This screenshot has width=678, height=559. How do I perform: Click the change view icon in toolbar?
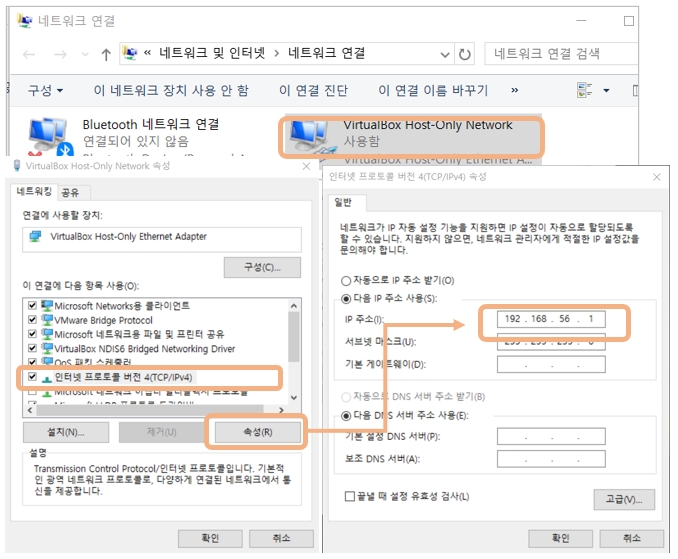(x=585, y=90)
